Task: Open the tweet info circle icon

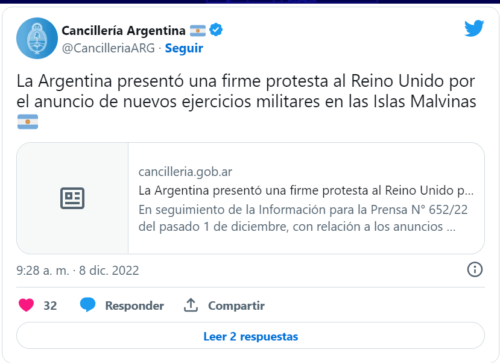Action: click(x=475, y=269)
